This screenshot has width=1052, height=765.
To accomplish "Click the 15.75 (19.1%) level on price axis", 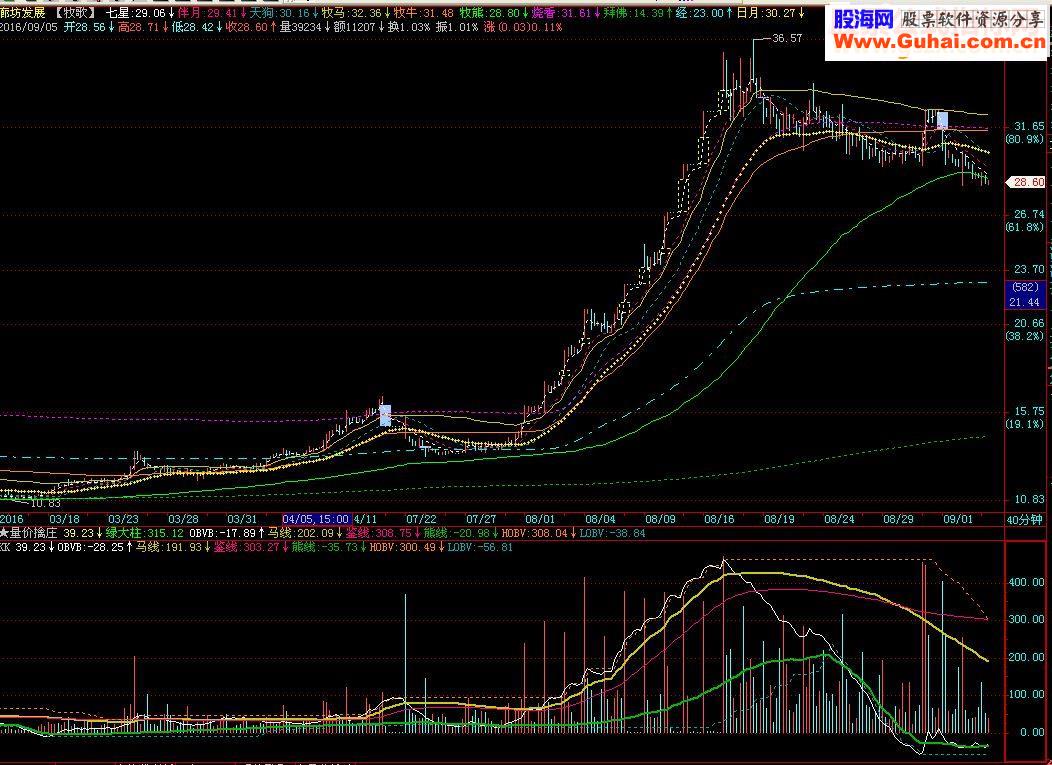I will [1024, 417].
